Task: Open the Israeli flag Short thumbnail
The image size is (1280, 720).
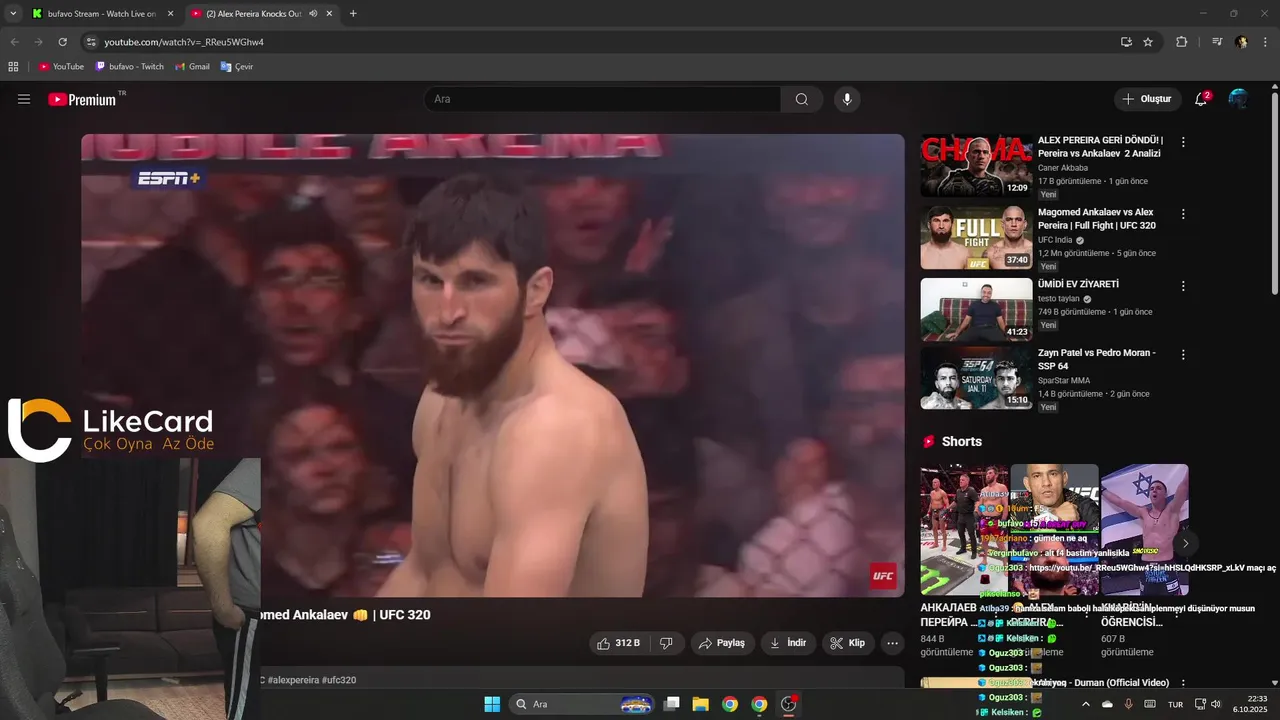Action: [x=1145, y=529]
